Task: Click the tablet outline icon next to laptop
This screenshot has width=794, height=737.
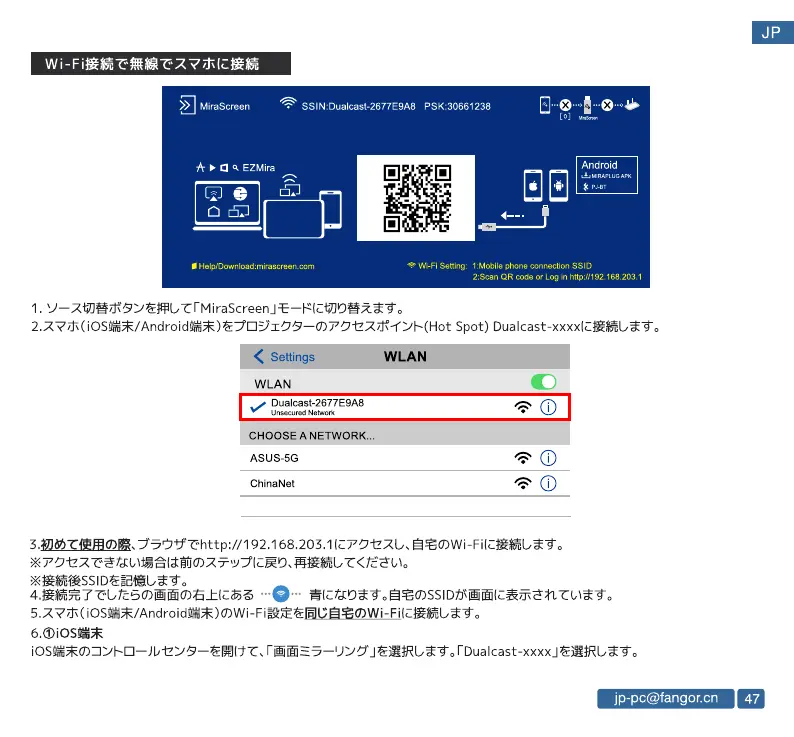Action: tap(294, 219)
